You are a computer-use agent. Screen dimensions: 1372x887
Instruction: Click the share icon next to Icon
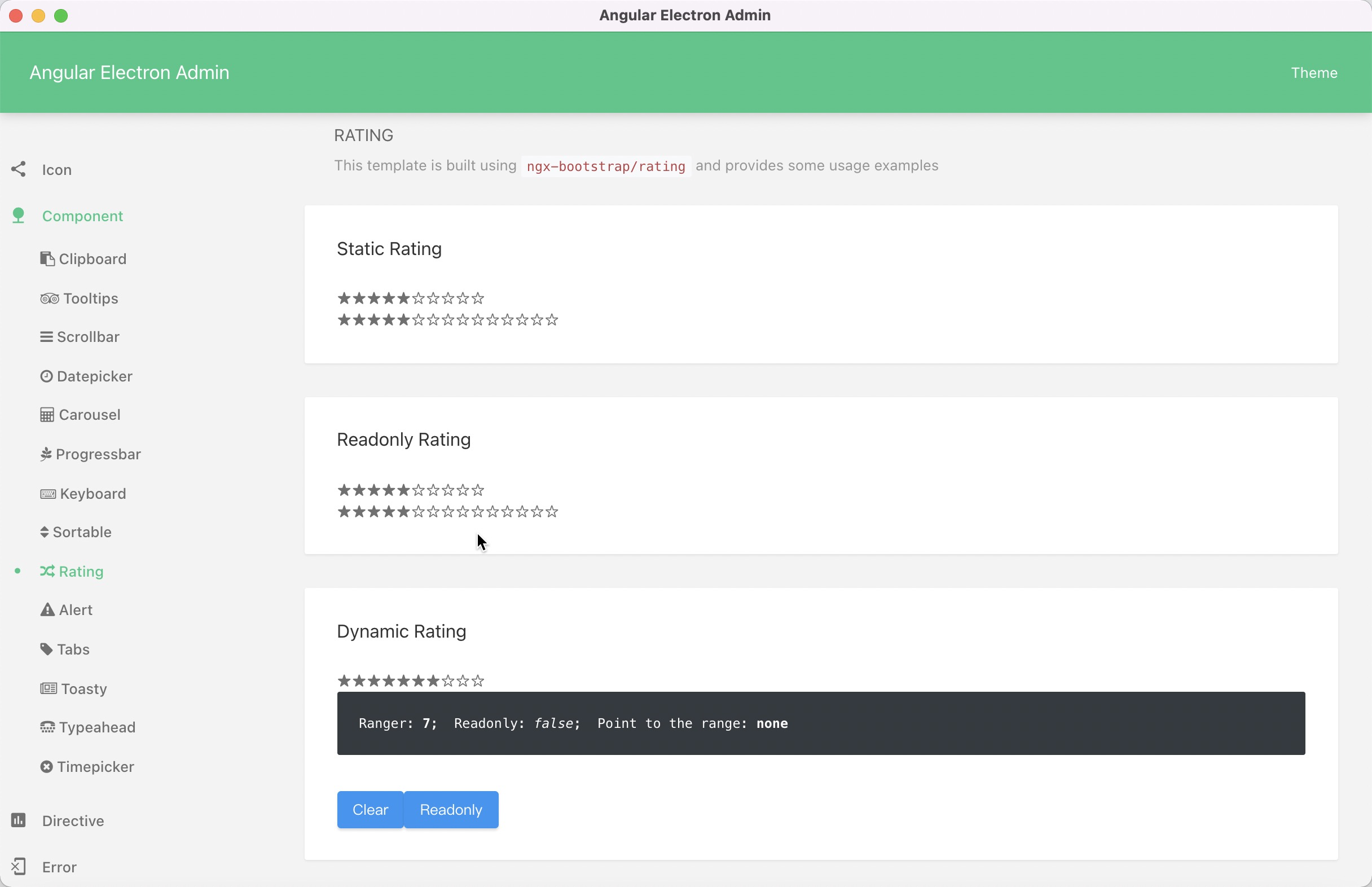19,169
